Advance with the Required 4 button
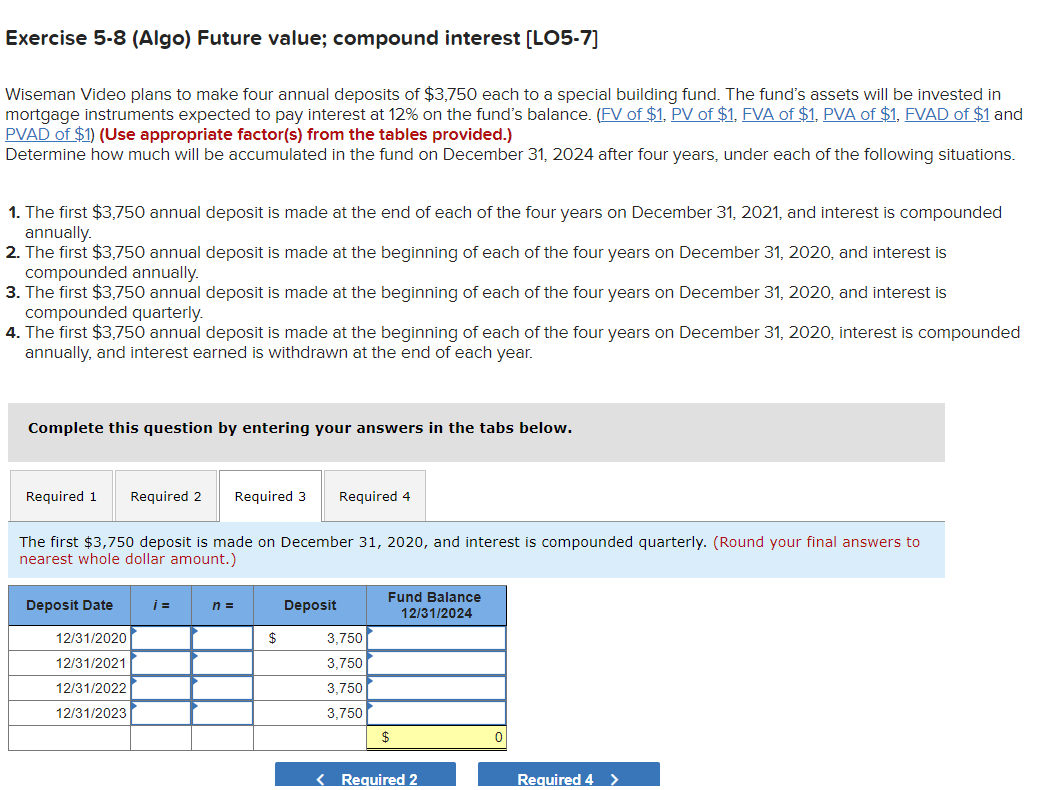Image resolution: width=1049 pixels, height=790 pixels. [x=569, y=776]
